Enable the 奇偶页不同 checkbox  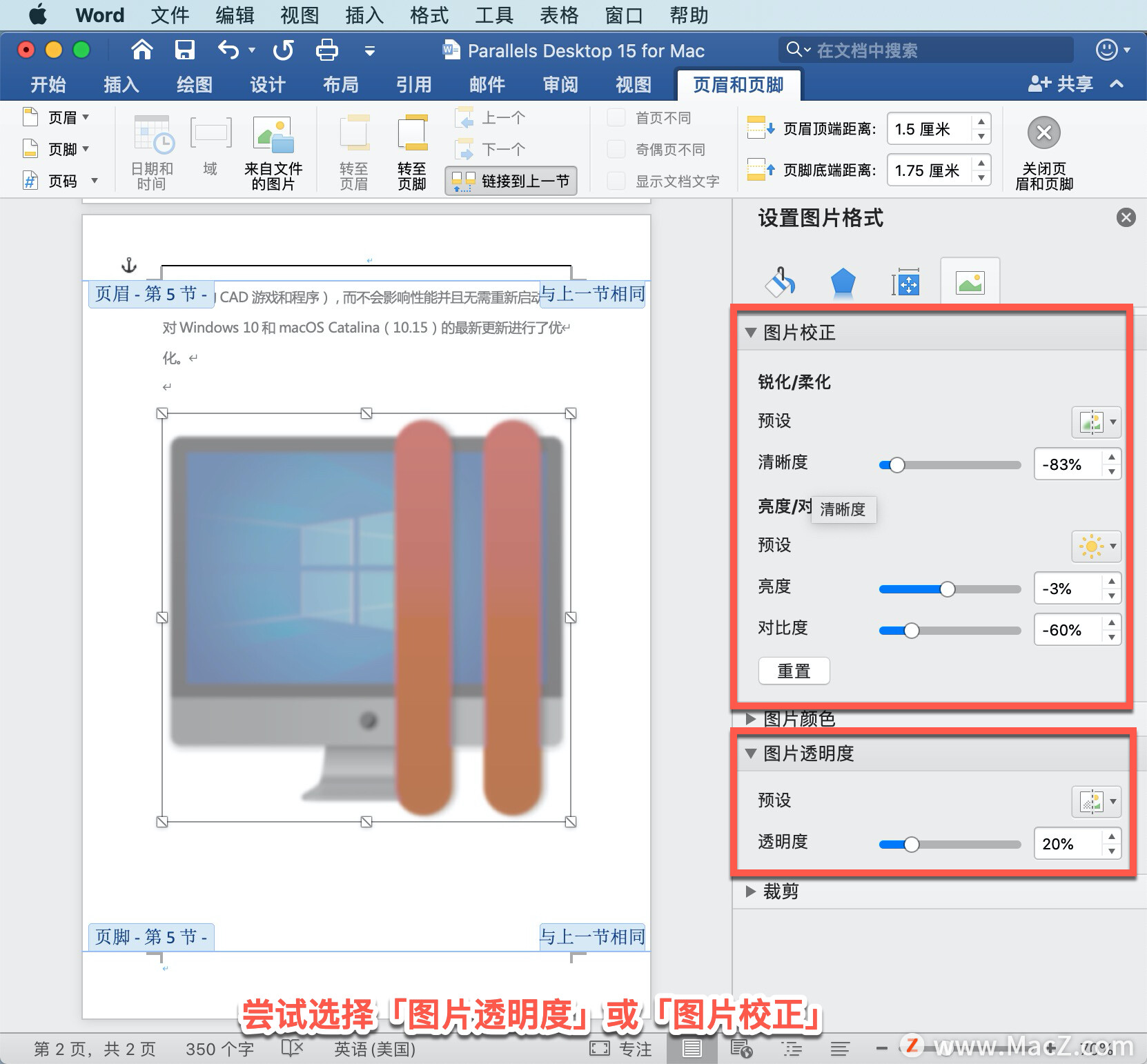pyautogui.click(x=616, y=149)
